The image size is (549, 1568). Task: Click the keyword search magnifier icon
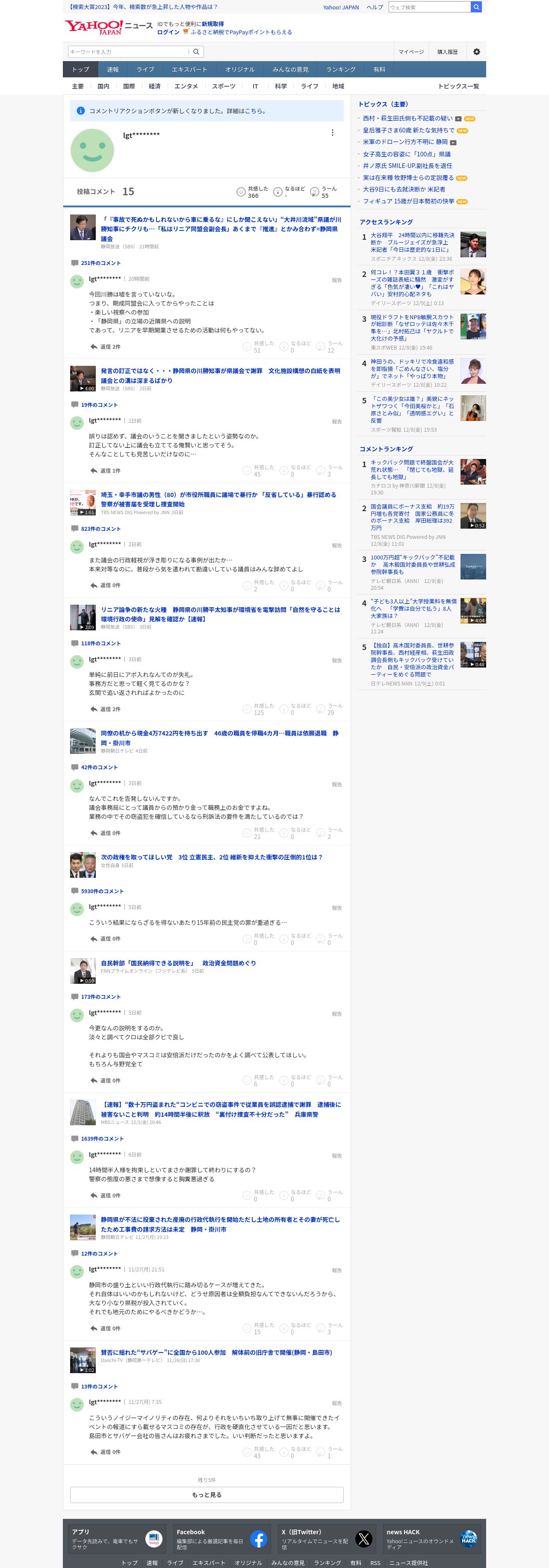(x=196, y=52)
